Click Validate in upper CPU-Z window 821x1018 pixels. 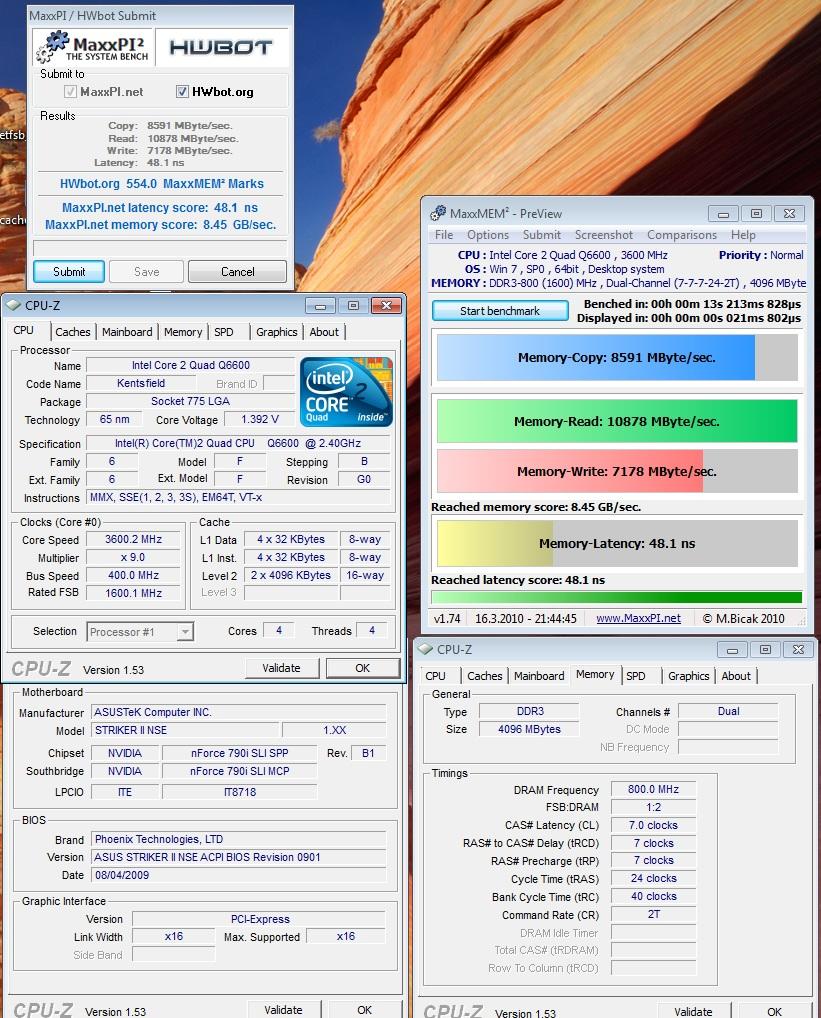(x=282, y=668)
